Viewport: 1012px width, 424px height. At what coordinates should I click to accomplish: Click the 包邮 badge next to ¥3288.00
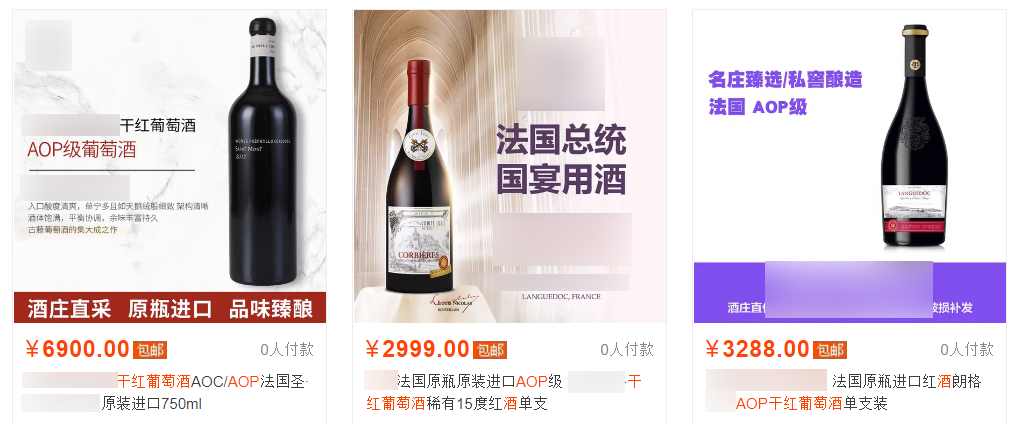point(830,350)
